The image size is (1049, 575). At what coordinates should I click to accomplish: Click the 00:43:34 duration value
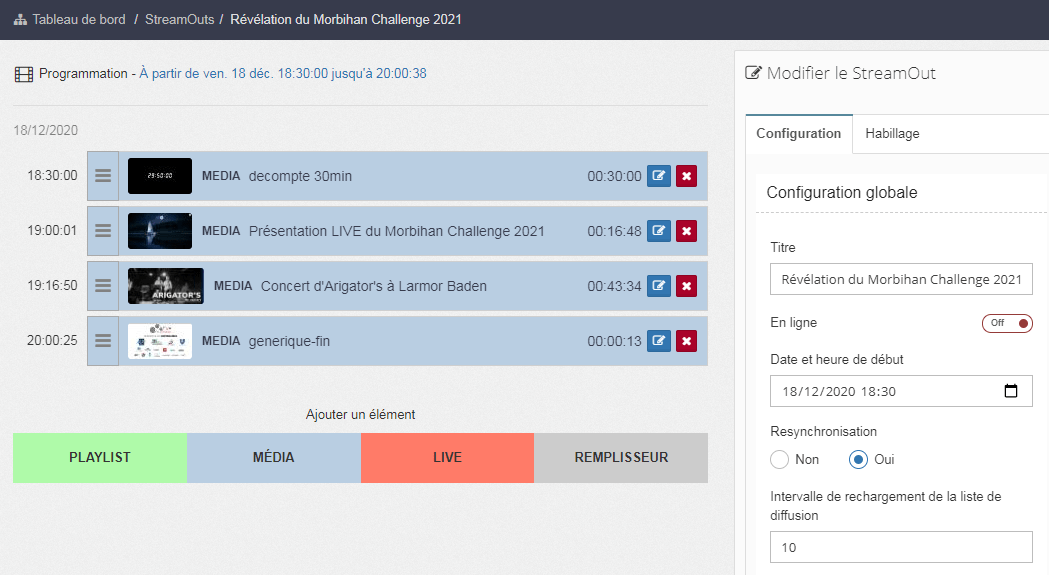point(614,286)
